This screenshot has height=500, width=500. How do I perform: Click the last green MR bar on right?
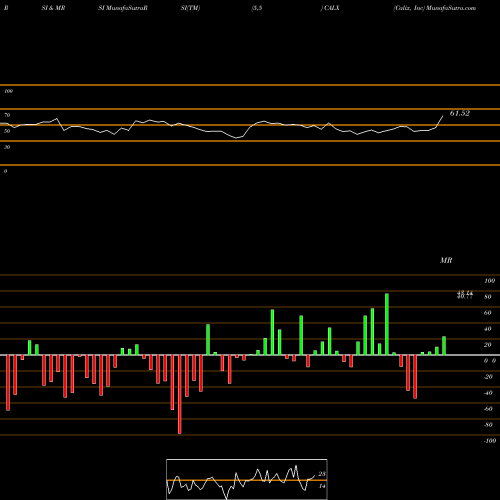444,346
